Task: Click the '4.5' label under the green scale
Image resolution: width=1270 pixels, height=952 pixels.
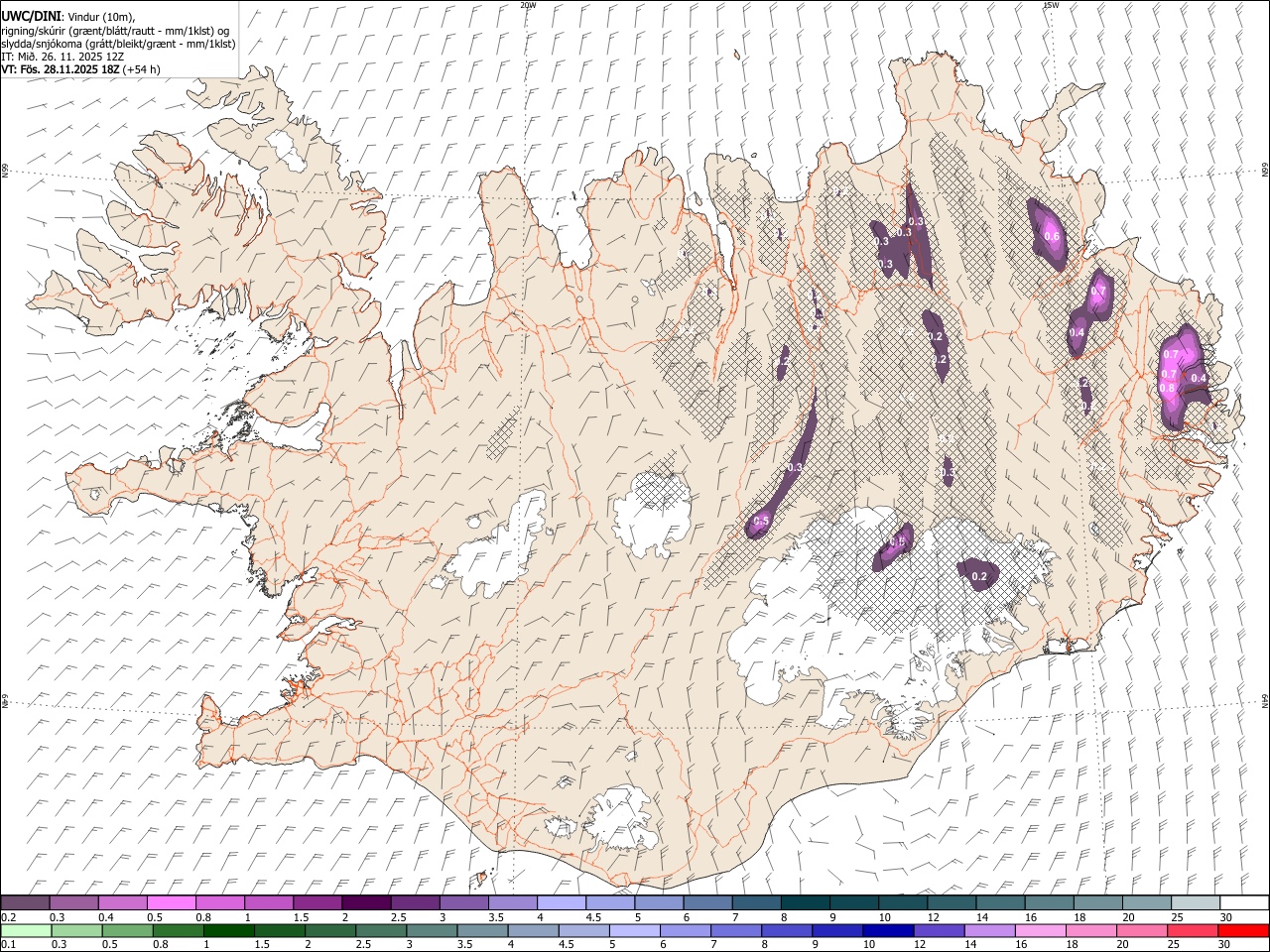Action: [x=566, y=944]
